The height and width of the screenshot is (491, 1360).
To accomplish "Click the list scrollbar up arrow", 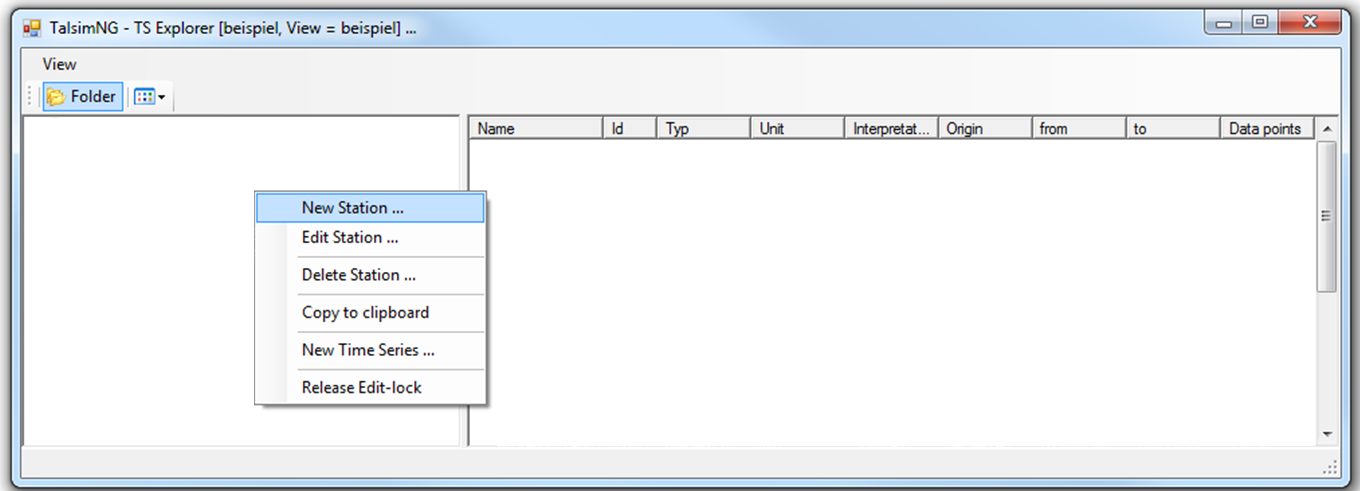I will click(1327, 129).
